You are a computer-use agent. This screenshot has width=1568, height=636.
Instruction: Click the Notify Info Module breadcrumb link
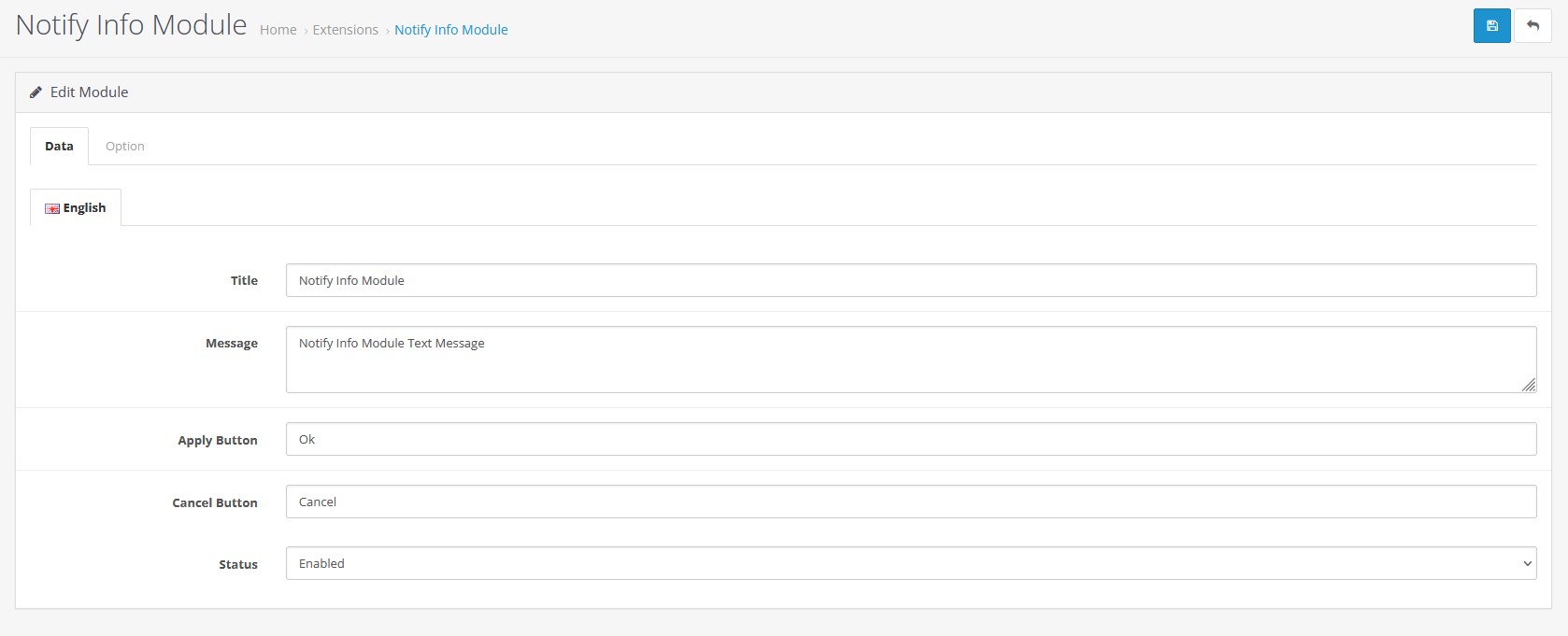(450, 30)
